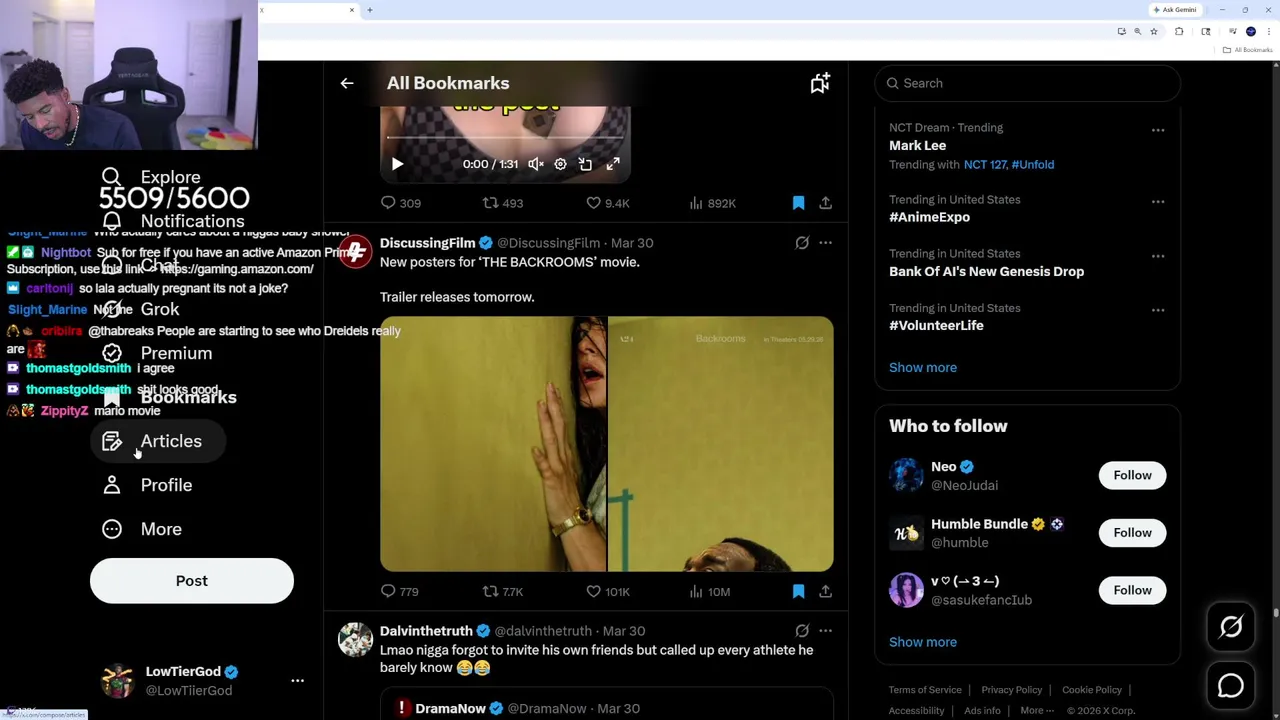Go back using the All Bookmarks arrow
Screen dimensions: 1280x720
[x=347, y=83]
